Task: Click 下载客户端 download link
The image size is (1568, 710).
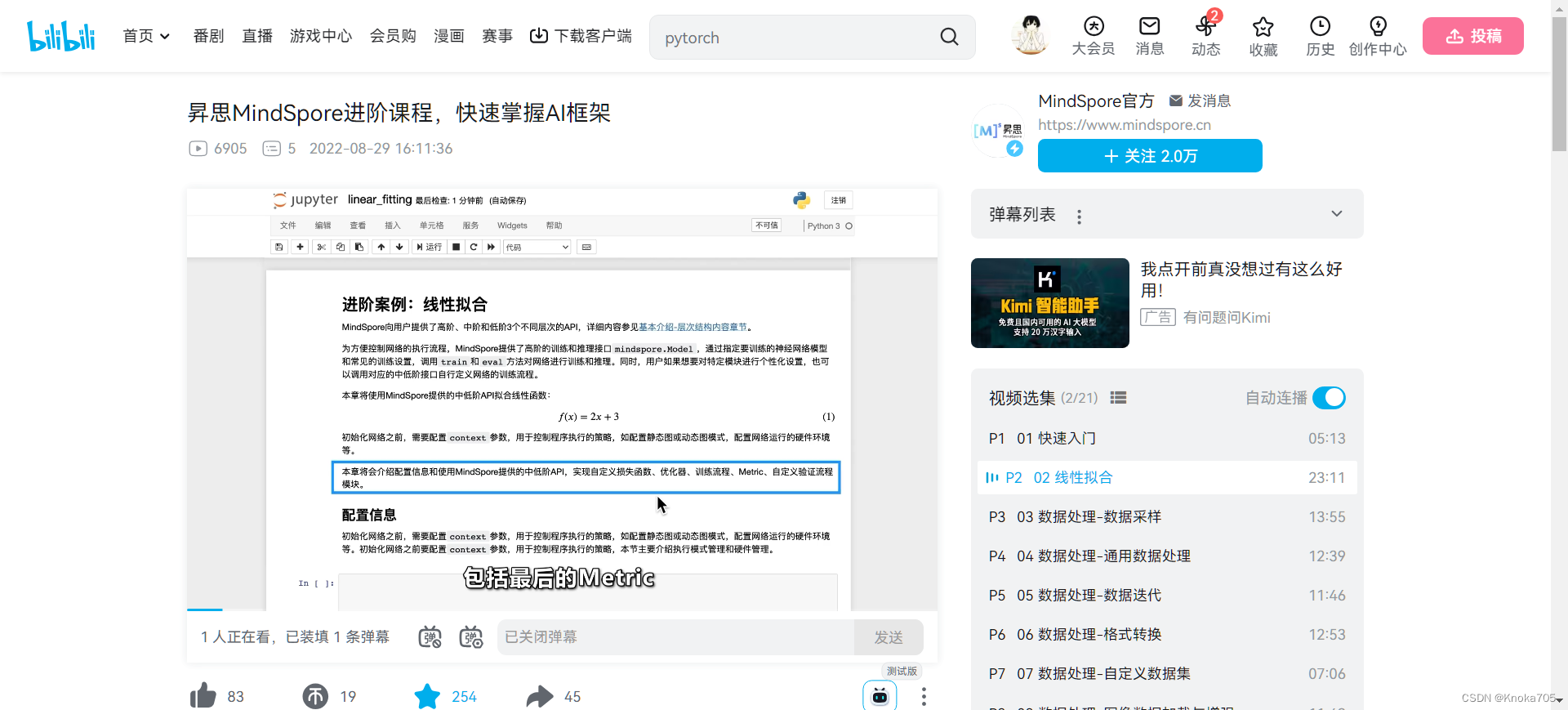Action: tap(581, 36)
